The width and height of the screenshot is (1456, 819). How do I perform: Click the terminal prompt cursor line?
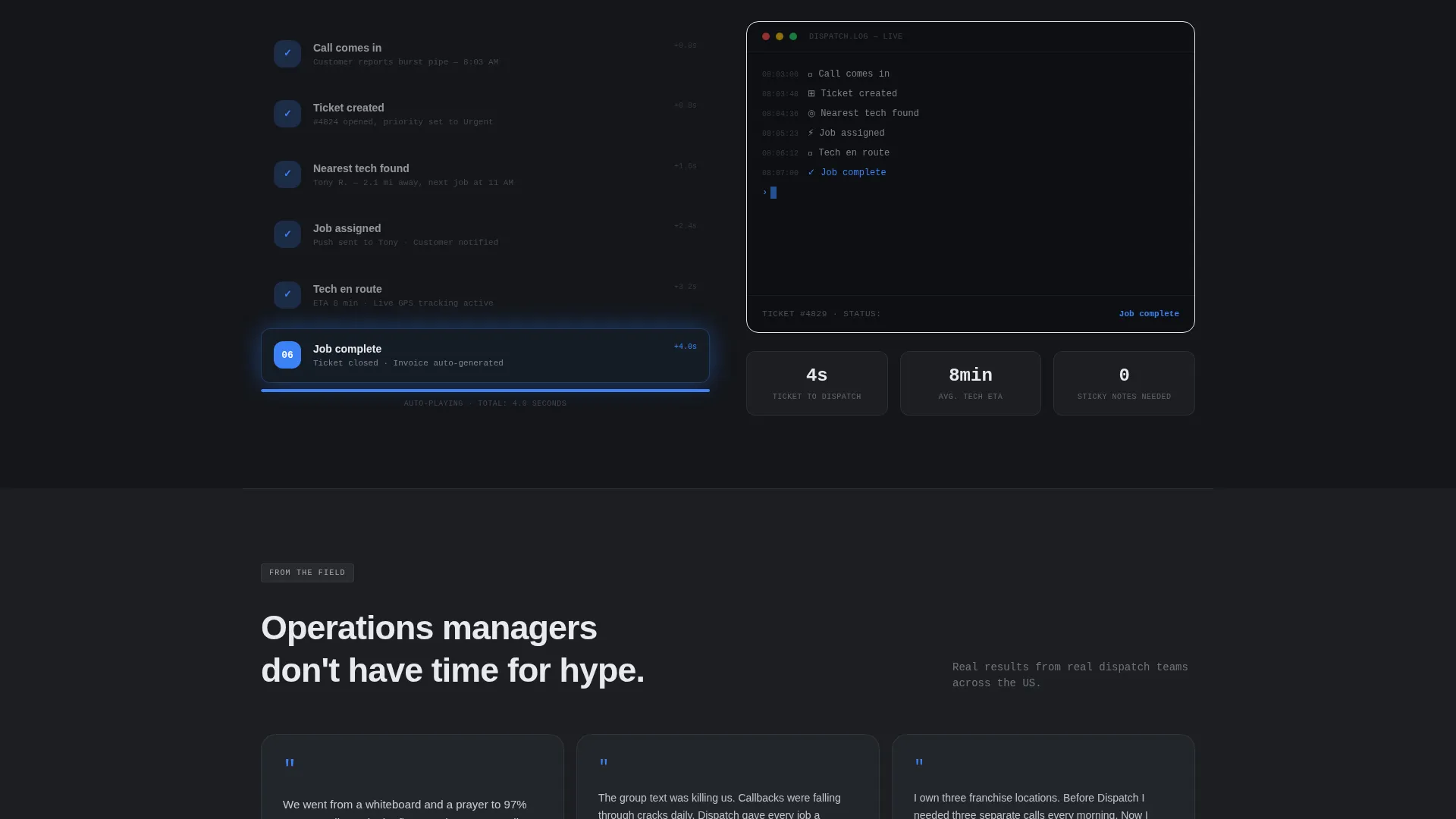770,193
